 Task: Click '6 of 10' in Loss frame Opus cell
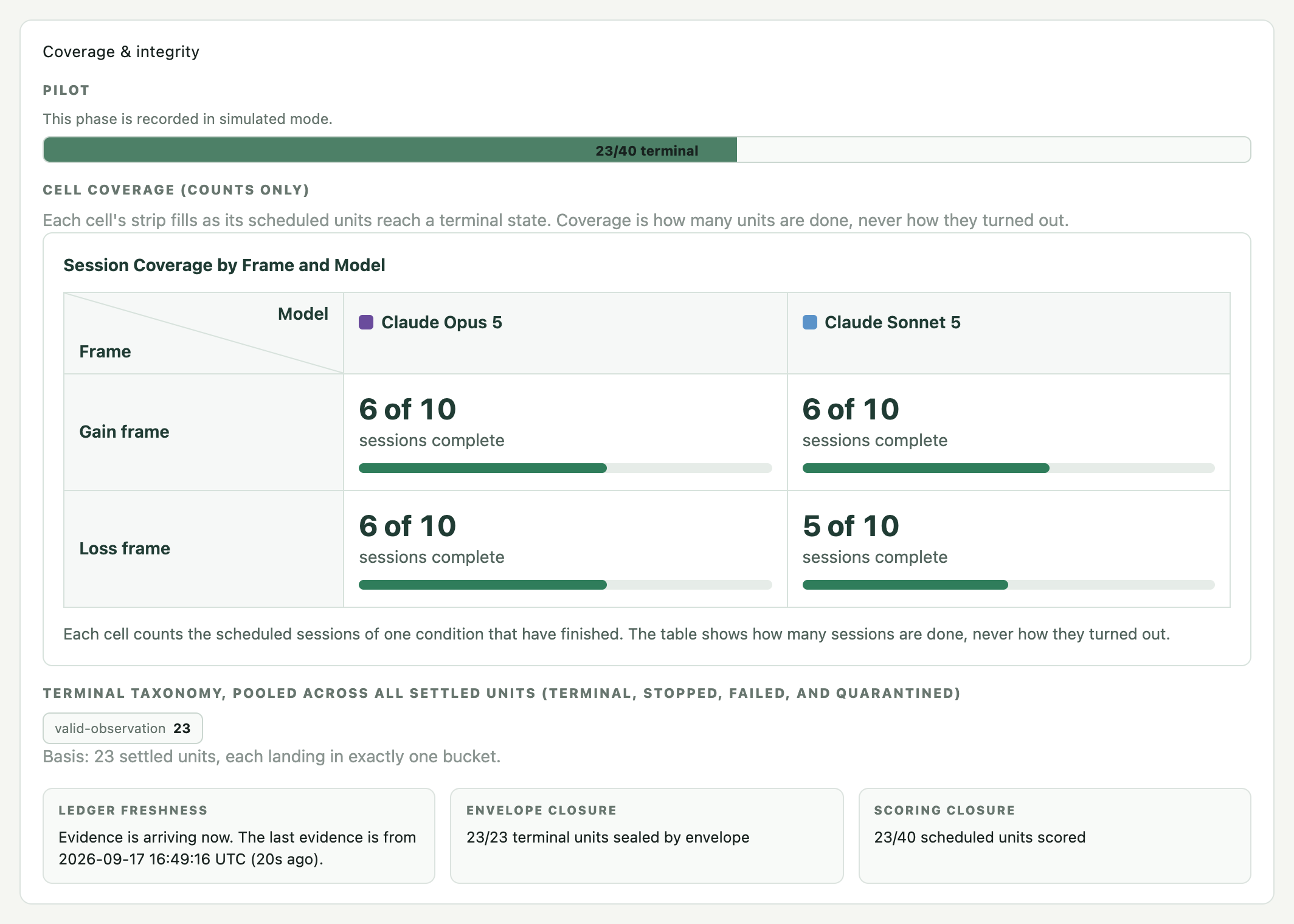[x=407, y=526]
